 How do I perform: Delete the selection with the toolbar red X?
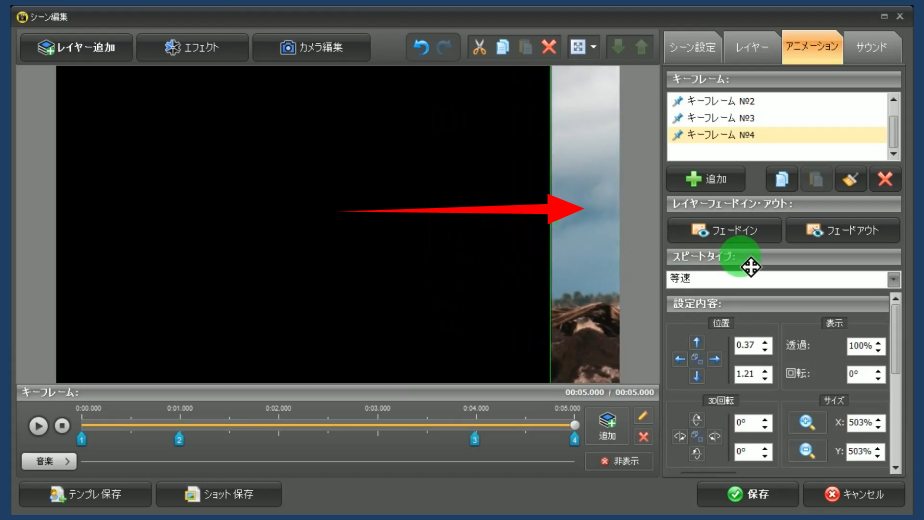pos(549,47)
